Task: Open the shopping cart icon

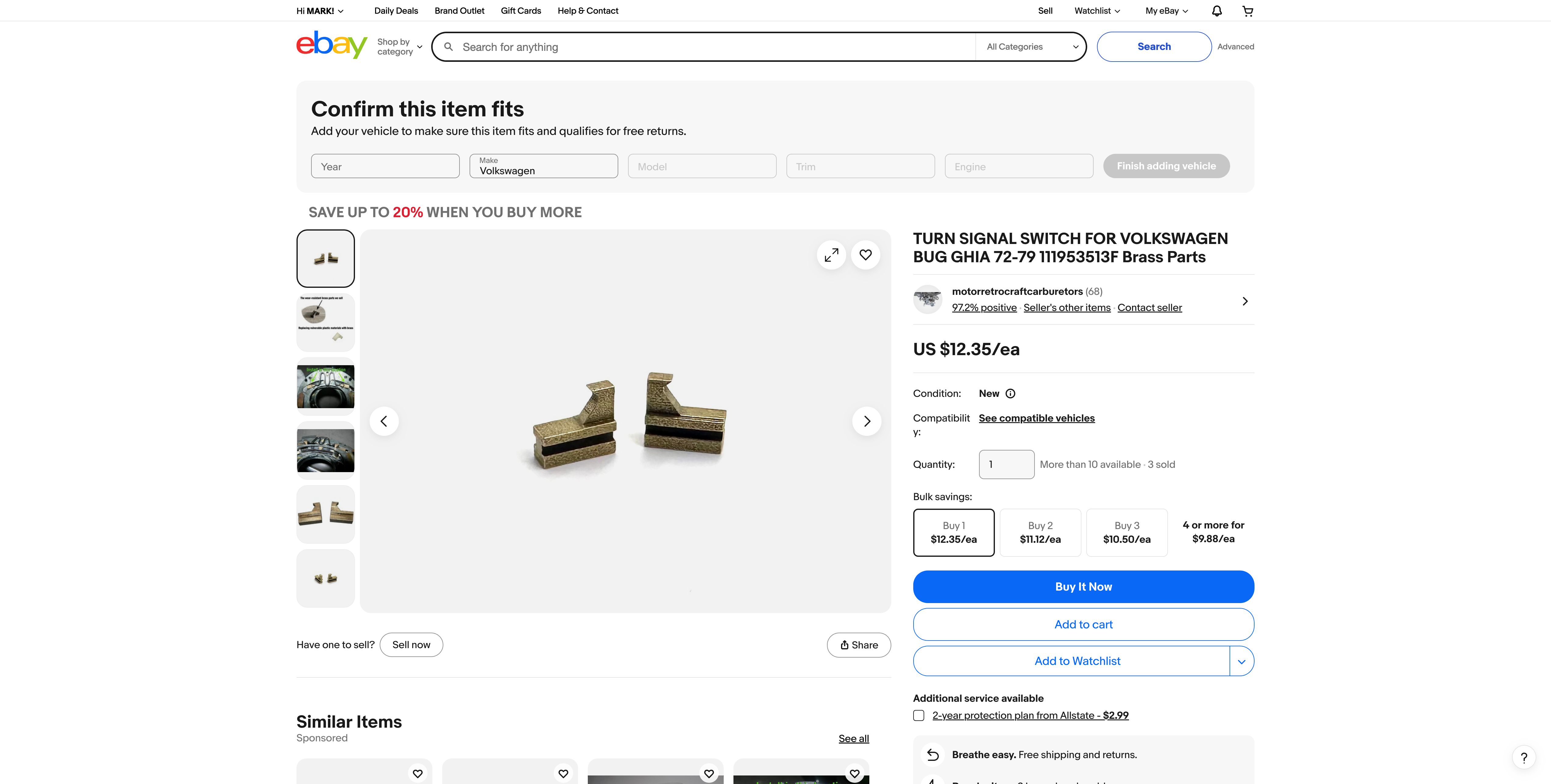Action: 1248,11
